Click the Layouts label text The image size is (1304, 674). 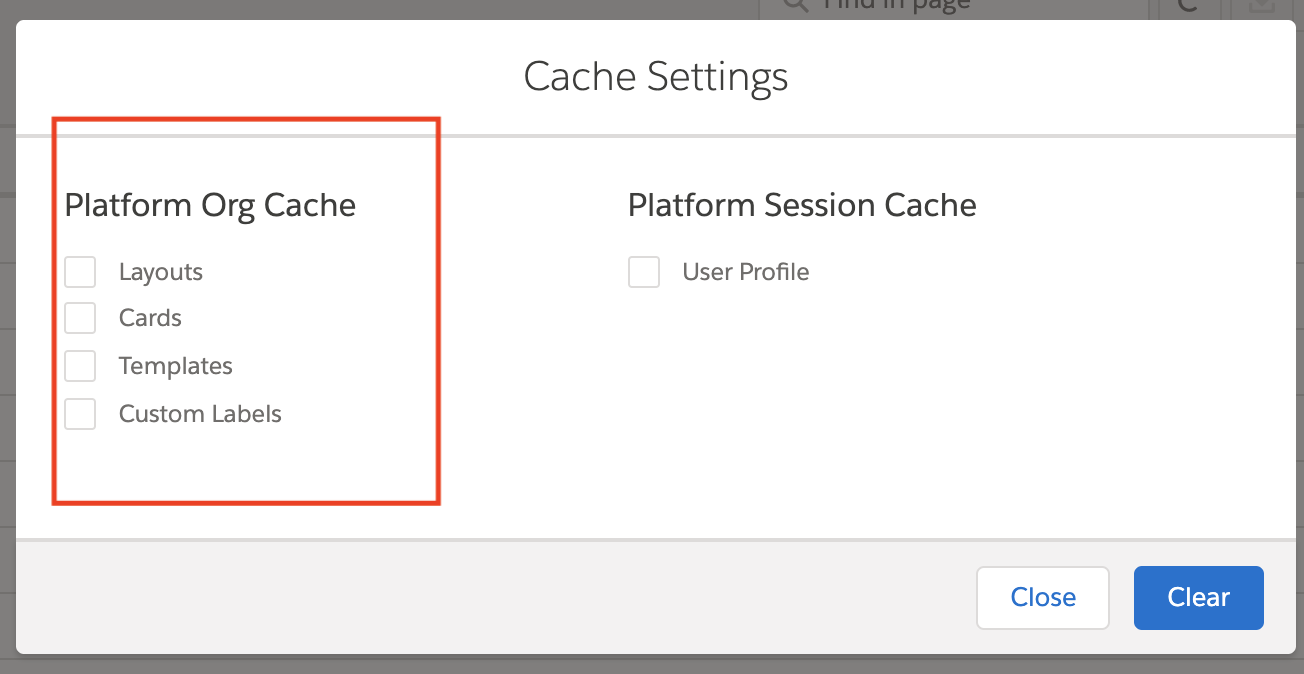click(x=161, y=272)
